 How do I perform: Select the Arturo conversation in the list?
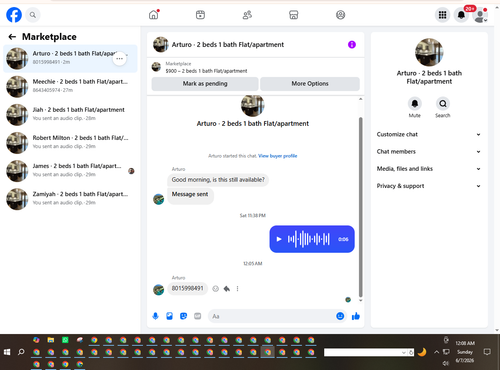coord(70,58)
